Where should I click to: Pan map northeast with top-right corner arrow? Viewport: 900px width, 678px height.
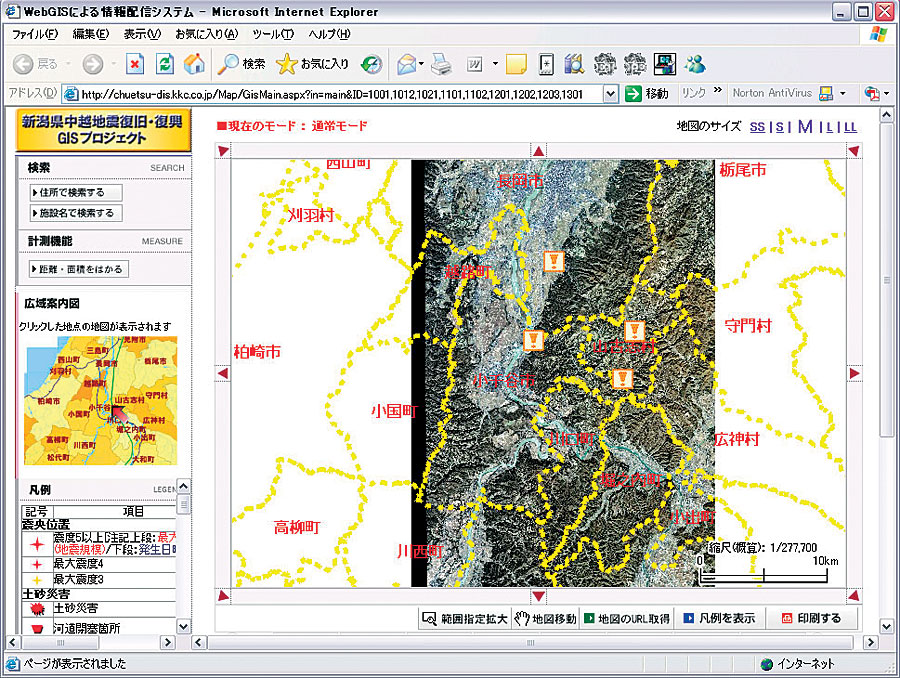854,151
